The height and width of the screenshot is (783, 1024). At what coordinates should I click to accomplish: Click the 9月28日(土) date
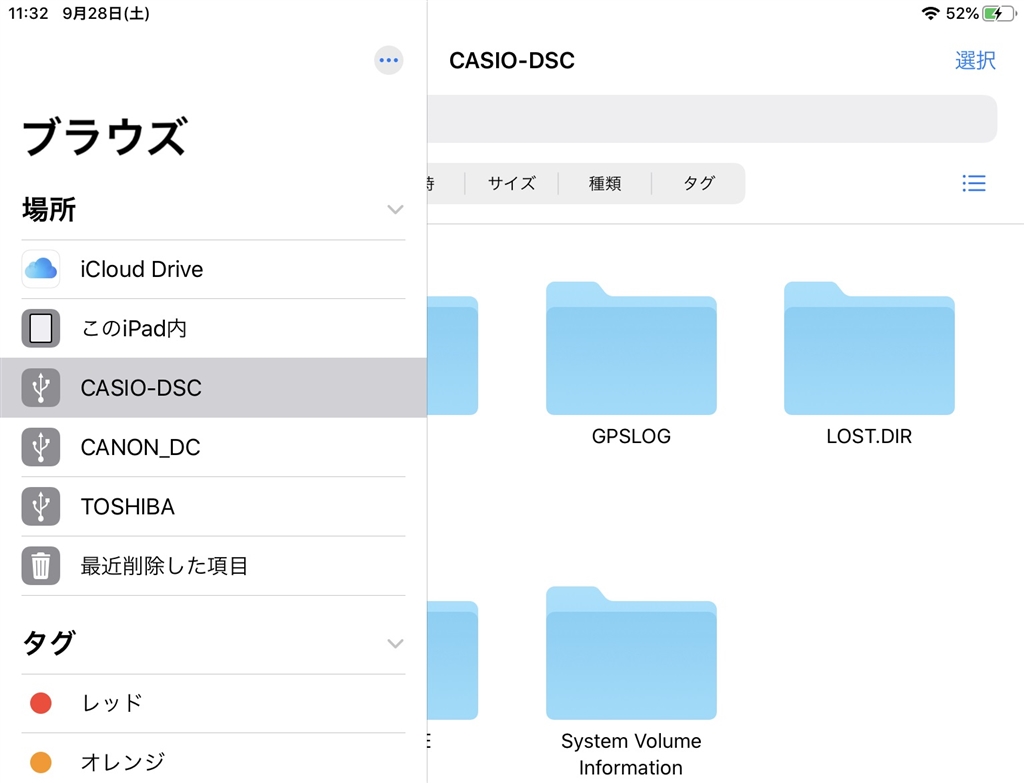tap(106, 13)
